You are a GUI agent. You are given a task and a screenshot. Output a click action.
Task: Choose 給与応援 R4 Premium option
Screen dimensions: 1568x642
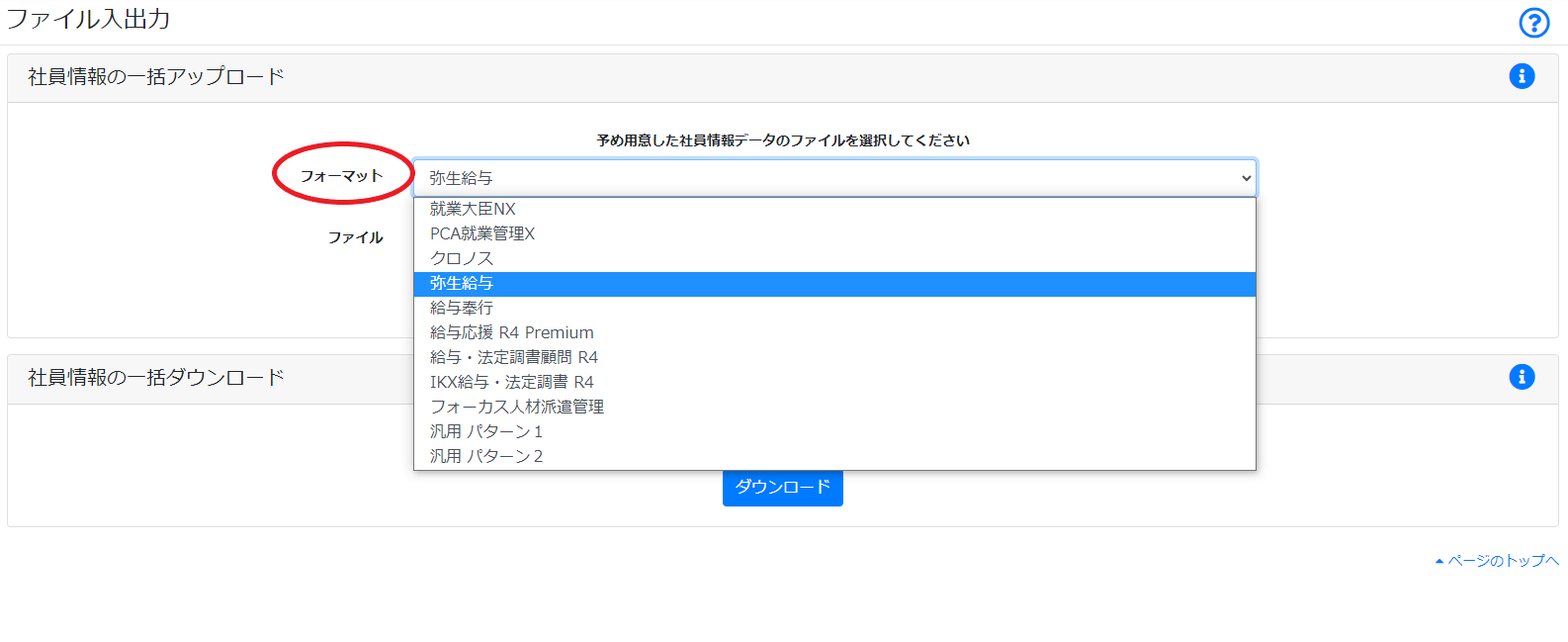pos(834,332)
